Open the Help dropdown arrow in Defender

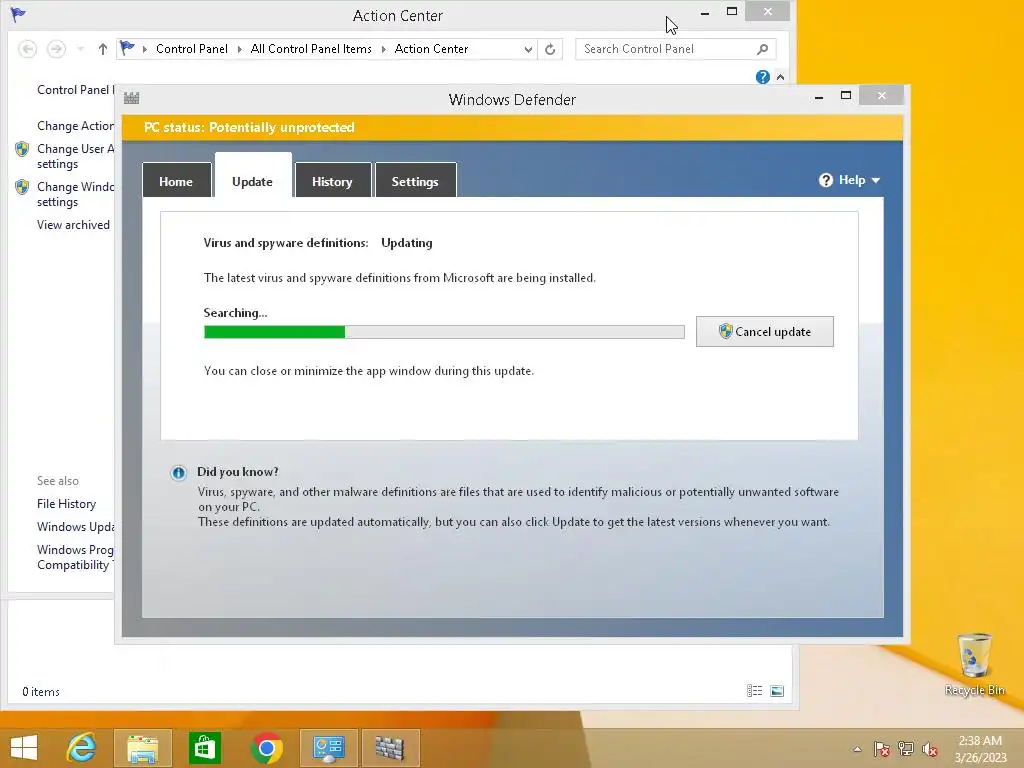876,180
